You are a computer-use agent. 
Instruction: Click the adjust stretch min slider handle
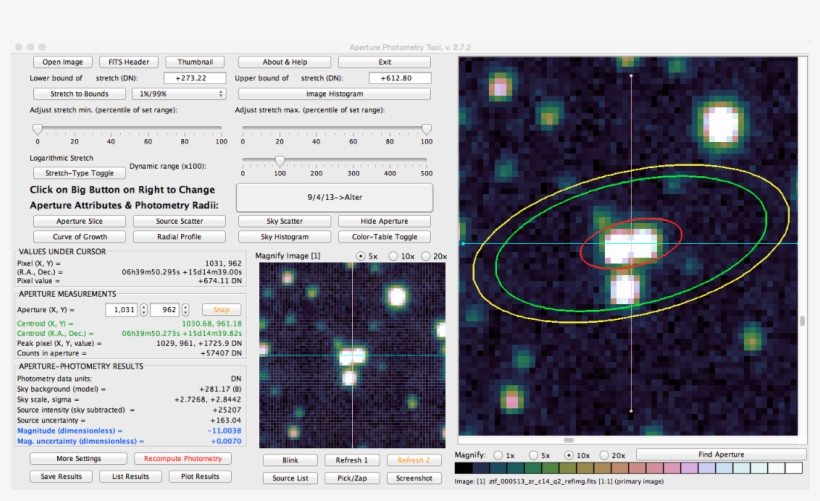37,129
